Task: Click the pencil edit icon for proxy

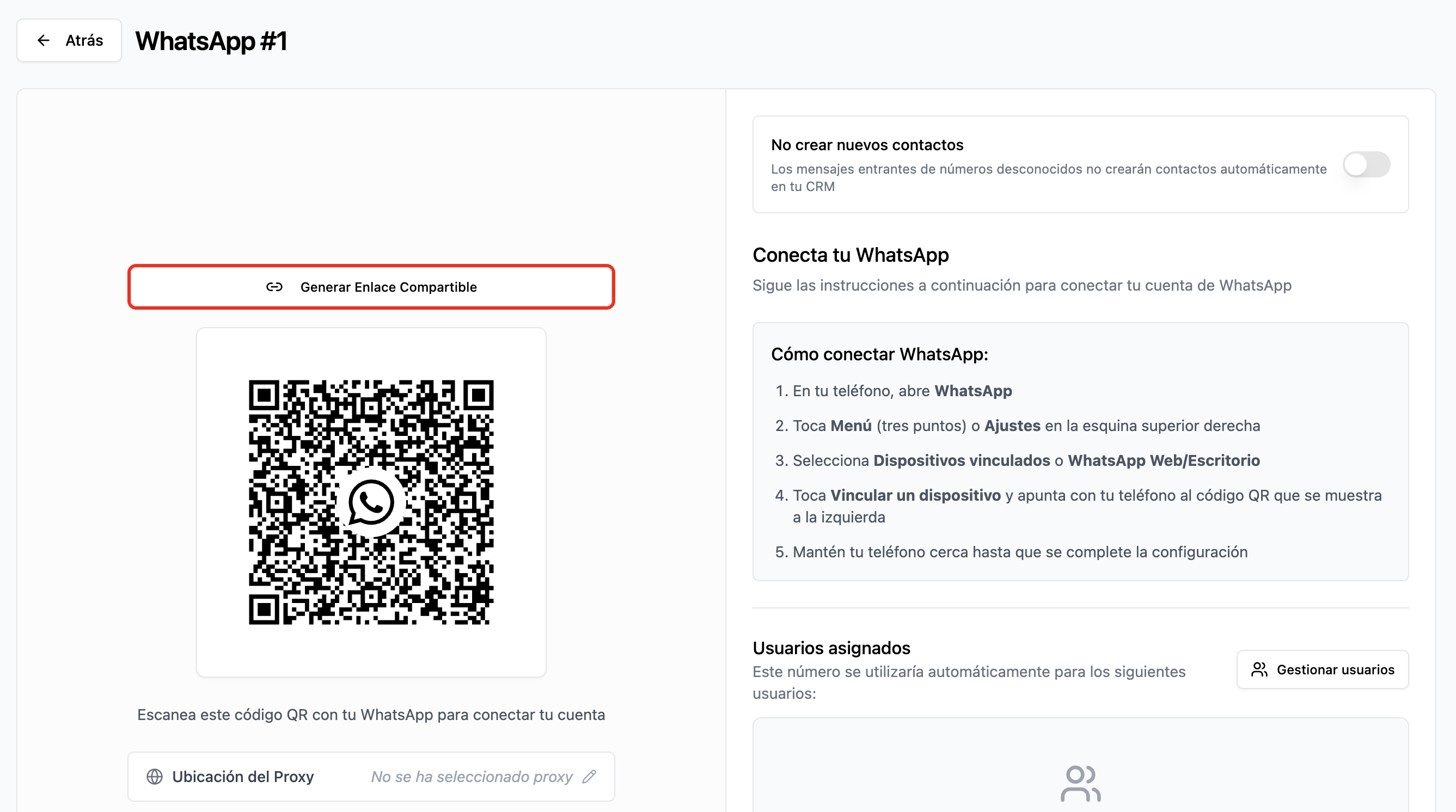Action: pos(589,777)
